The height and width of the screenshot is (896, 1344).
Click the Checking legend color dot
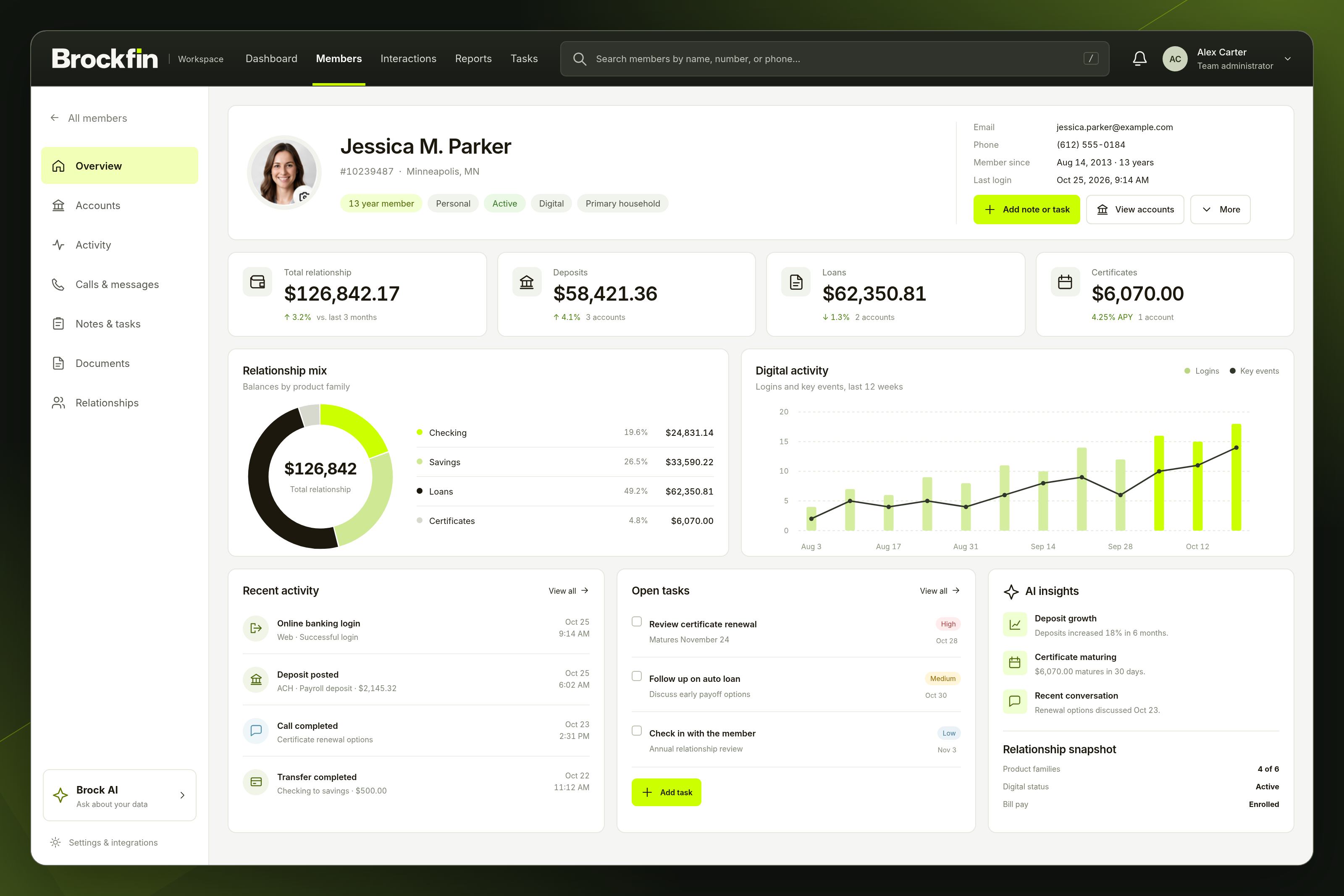(420, 432)
